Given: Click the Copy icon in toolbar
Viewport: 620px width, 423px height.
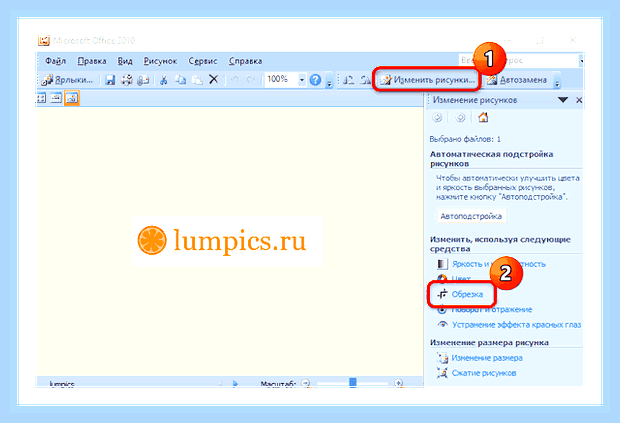Looking at the screenshot, I should point(180,80).
